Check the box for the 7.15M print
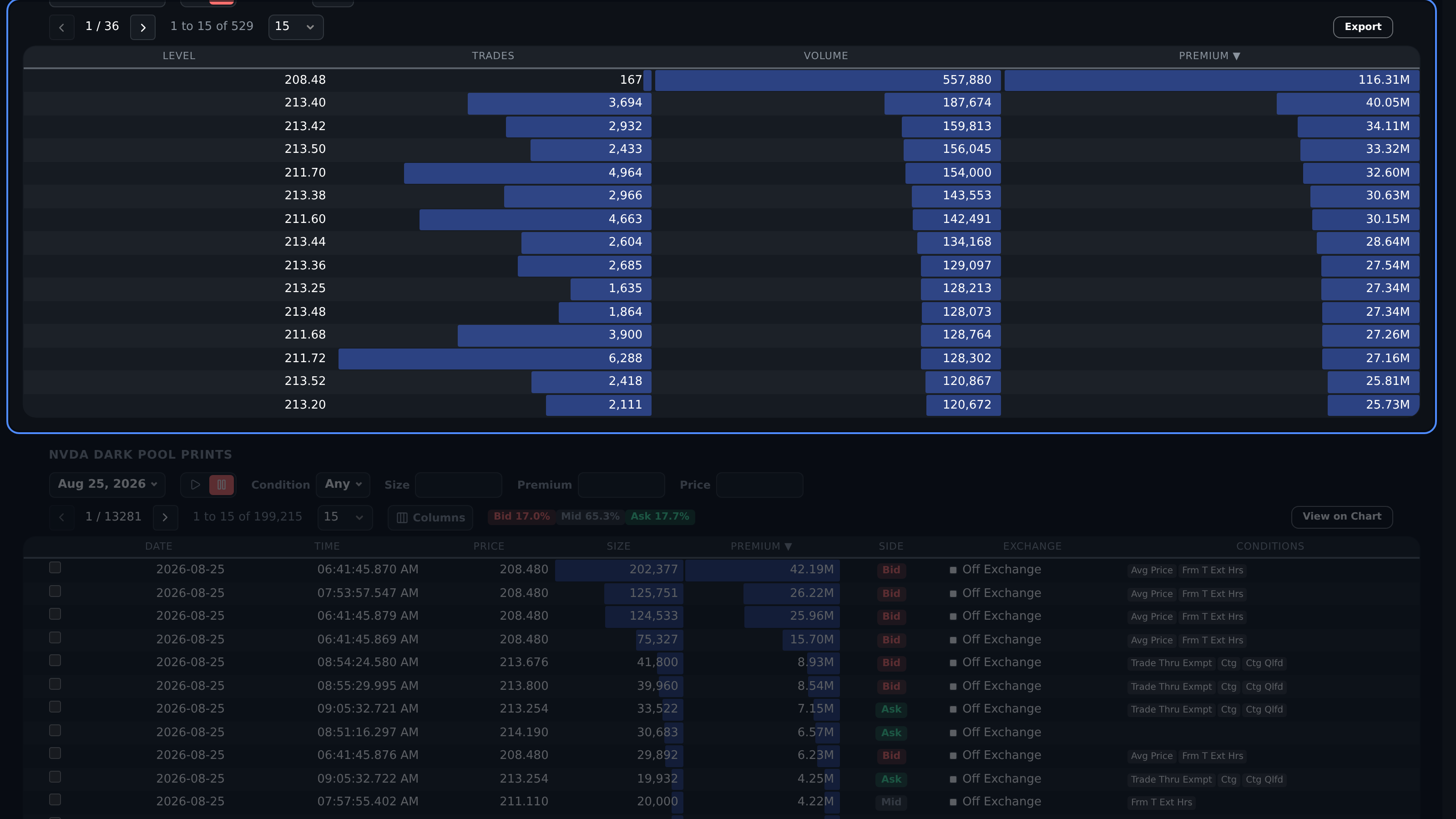 point(55,707)
